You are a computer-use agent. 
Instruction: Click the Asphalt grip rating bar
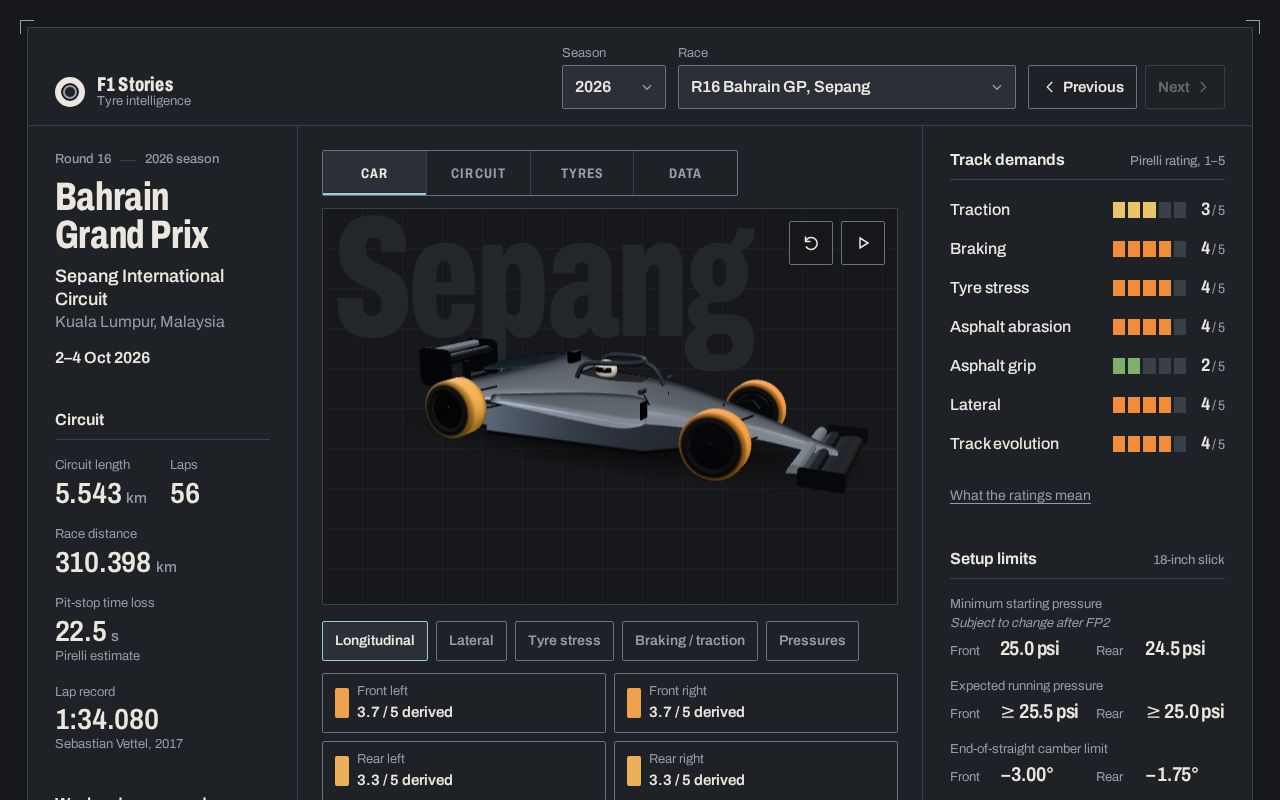(1149, 366)
